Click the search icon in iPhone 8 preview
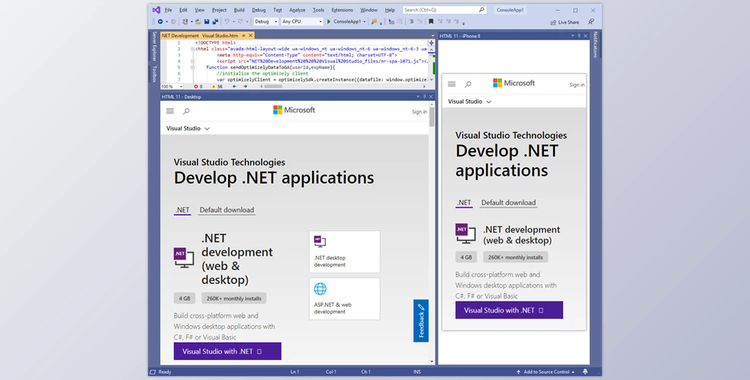 click(x=468, y=84)
